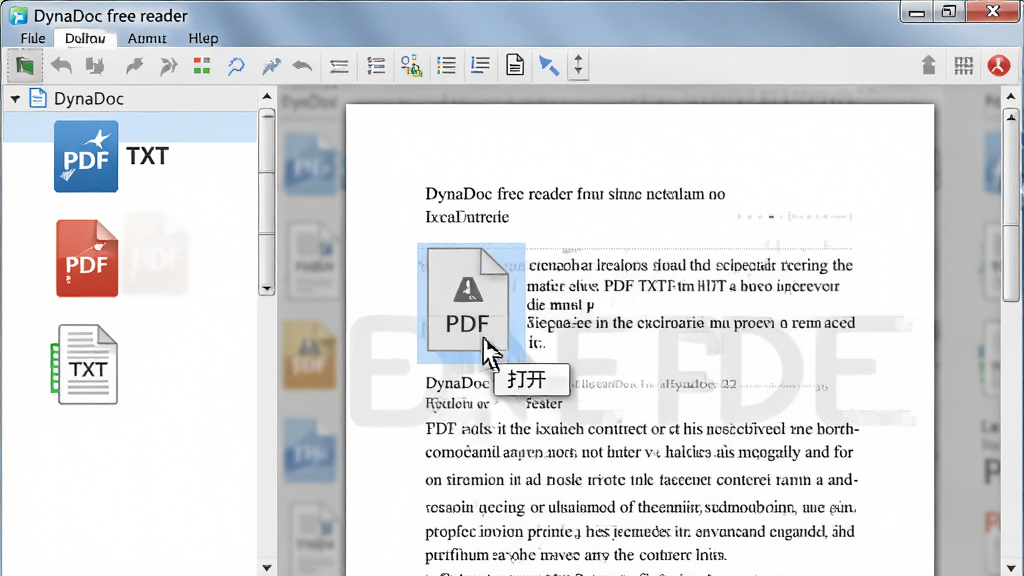
Task: Click the grid view icon at toolbar right
Action: [963, 65]
